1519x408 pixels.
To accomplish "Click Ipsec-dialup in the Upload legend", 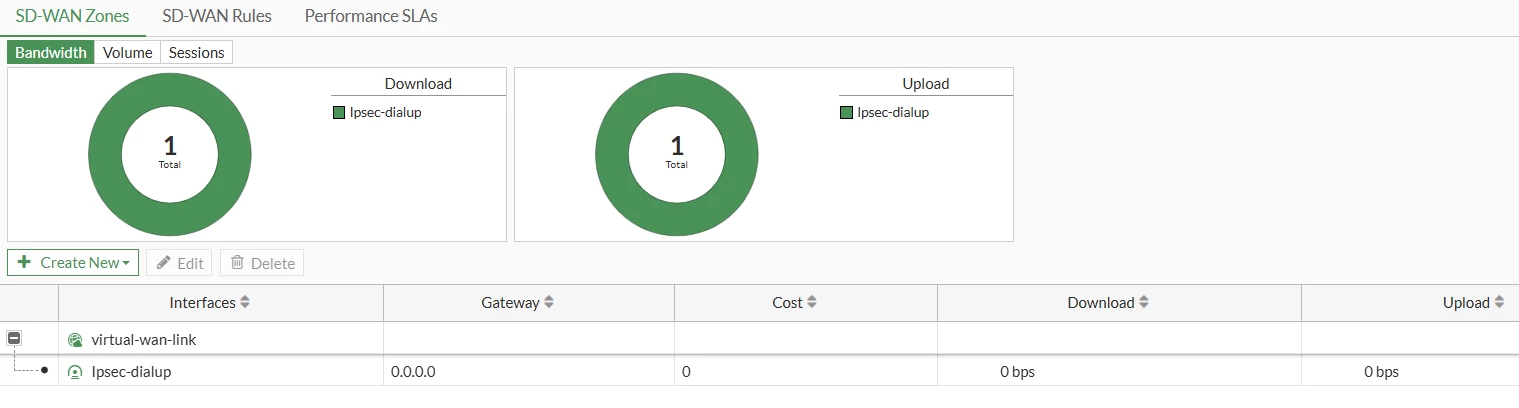I will point(893,113).
